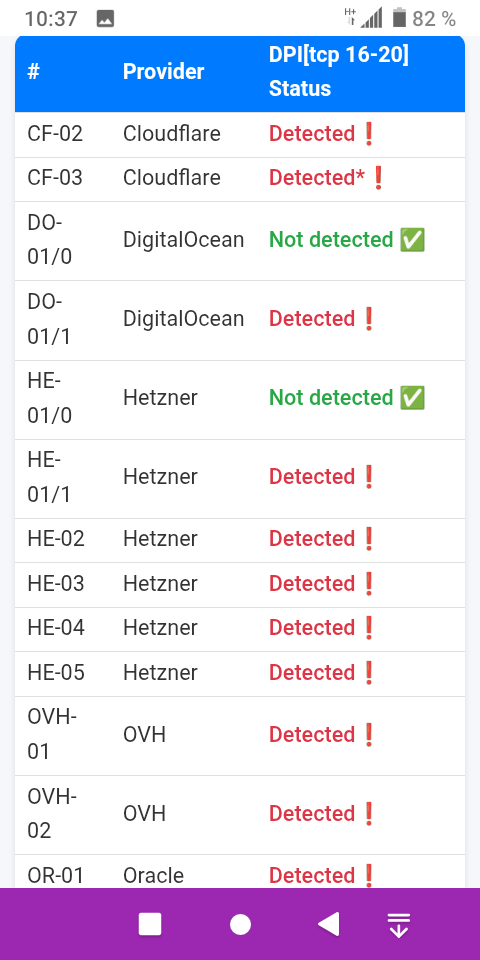Tap the Oracle provider cell

click(x=153, y=875)
